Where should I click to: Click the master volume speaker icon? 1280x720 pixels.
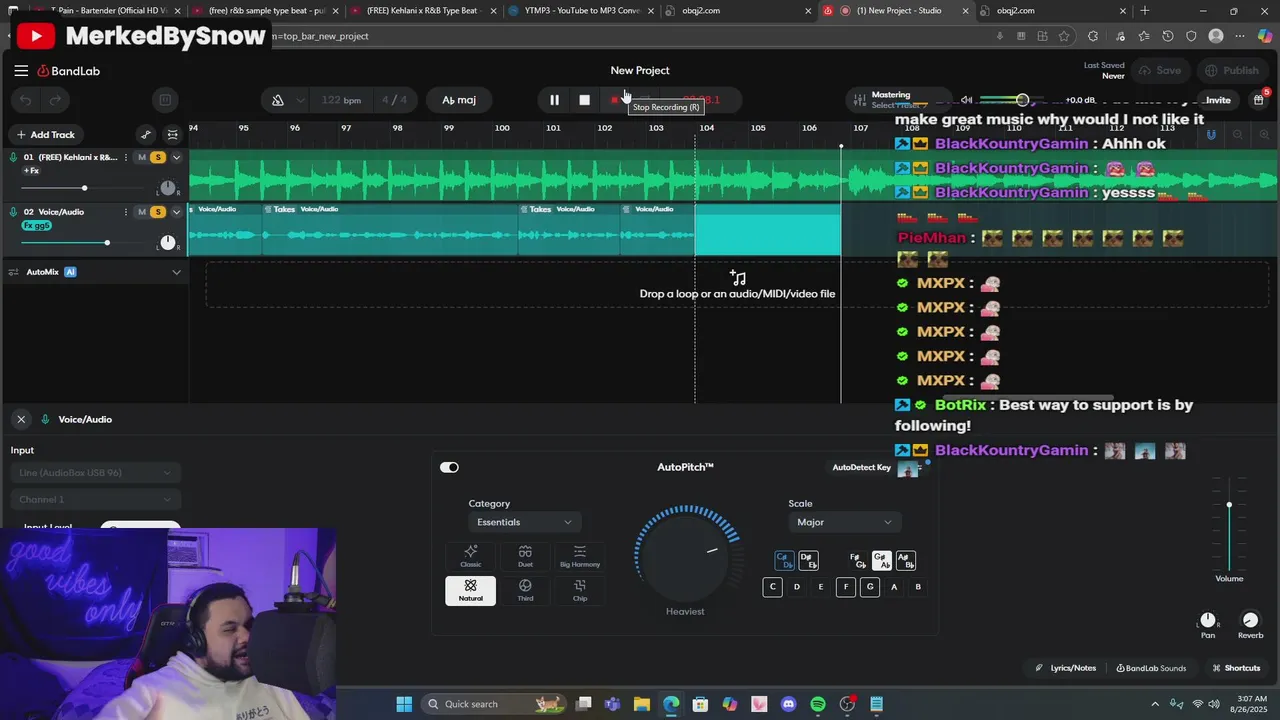click(966, 100)
